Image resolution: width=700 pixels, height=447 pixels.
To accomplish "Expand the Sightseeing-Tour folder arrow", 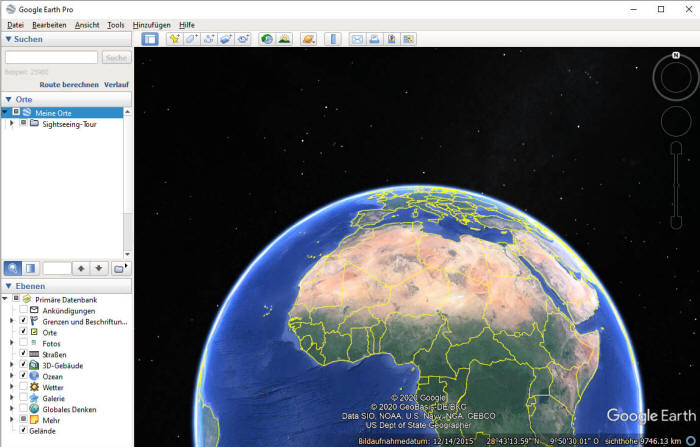I will (12, 123).
